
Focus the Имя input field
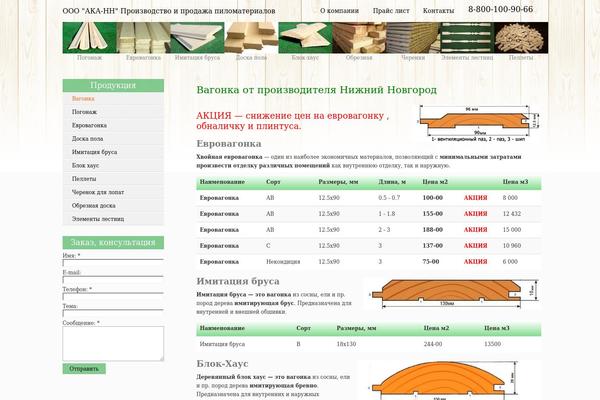coord(113,263)
